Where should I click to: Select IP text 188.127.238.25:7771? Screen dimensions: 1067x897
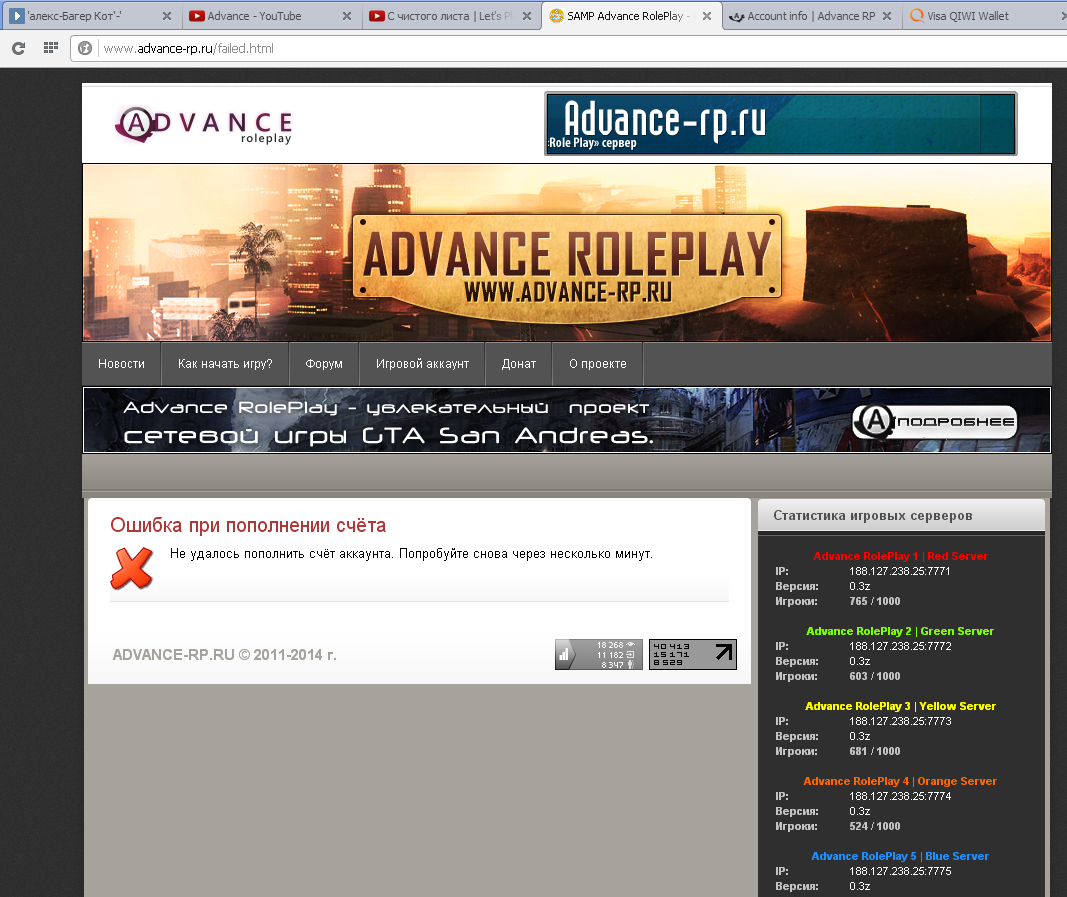tap(900, 571)
